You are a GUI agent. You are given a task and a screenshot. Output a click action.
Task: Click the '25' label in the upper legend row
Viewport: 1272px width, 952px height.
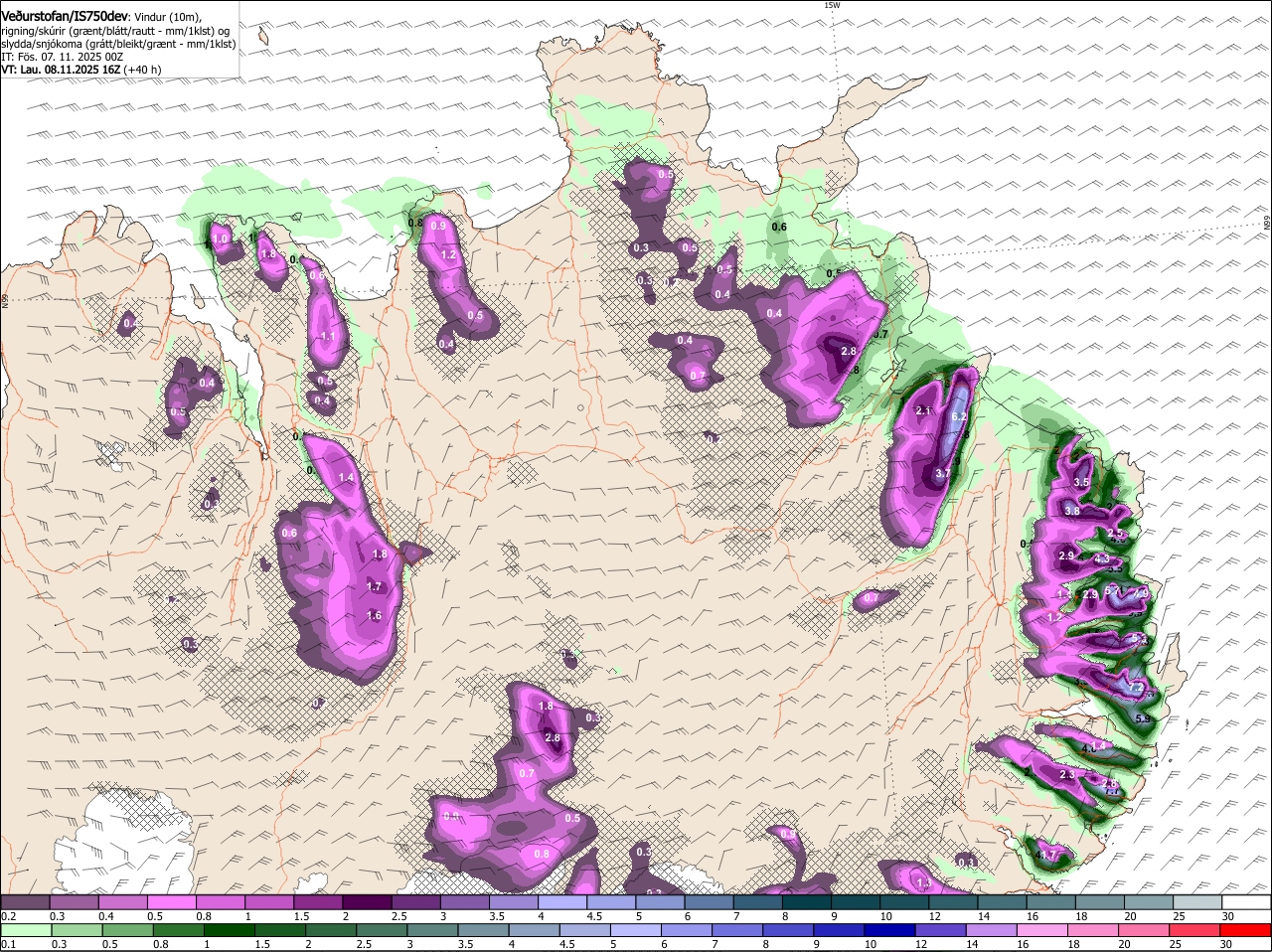pyautogui.click(x=1179, y=916)
